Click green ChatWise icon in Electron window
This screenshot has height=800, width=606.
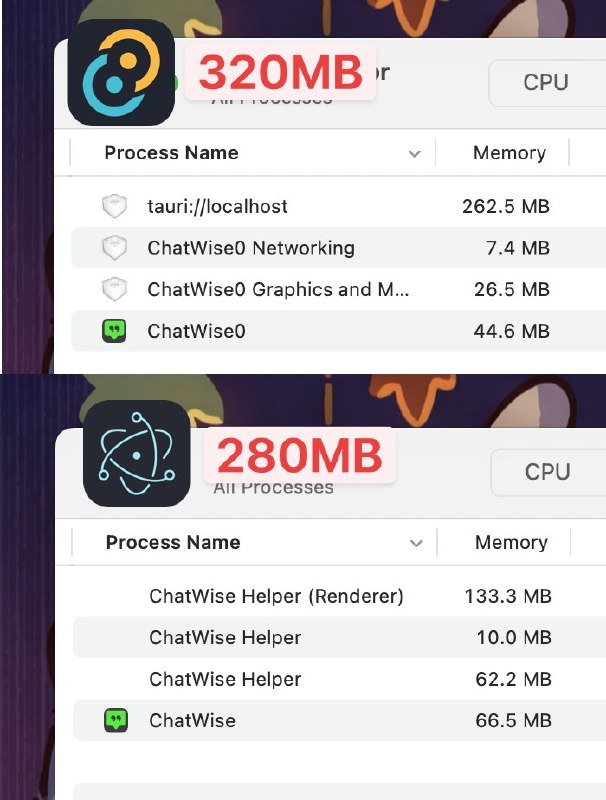click(x=117, y=720)
